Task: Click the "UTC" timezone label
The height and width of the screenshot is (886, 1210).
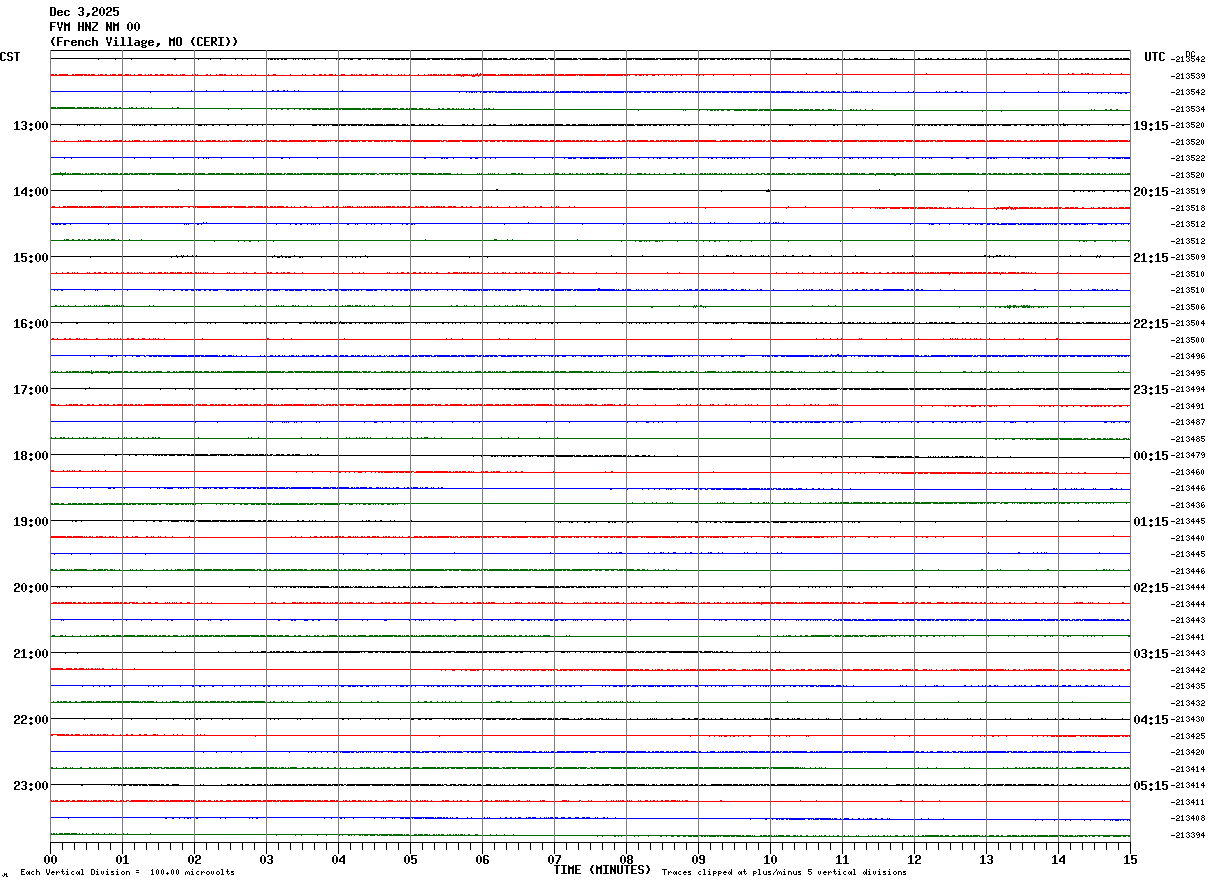Action: point(1155,57)
